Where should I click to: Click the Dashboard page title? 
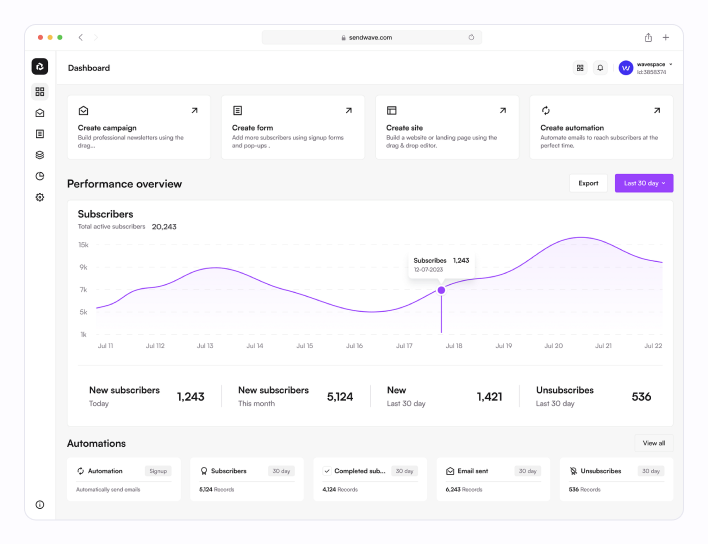89,68
